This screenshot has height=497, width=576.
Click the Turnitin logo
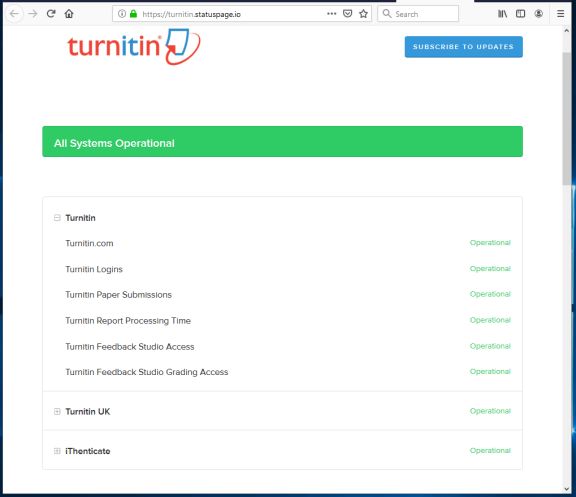coord(134,47)
